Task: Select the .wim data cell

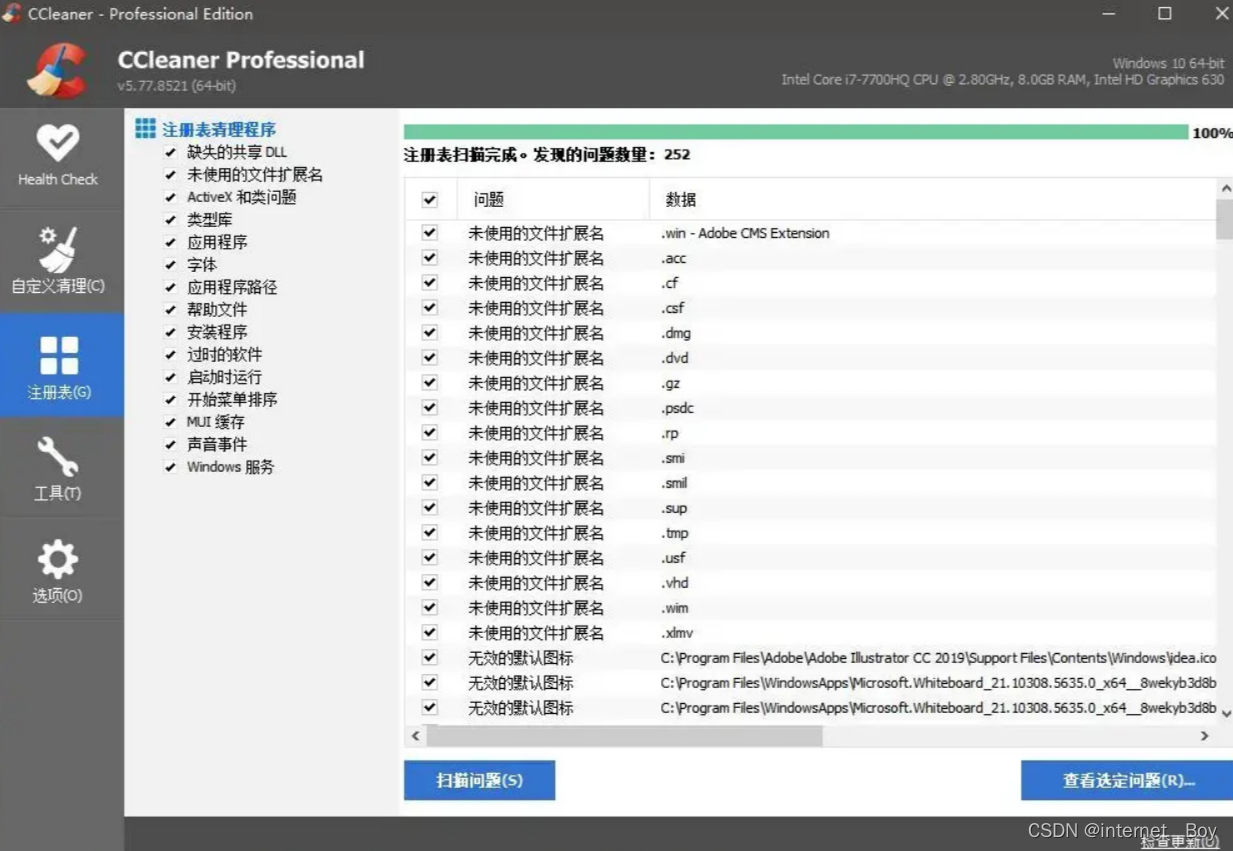Action: (675, 608)
